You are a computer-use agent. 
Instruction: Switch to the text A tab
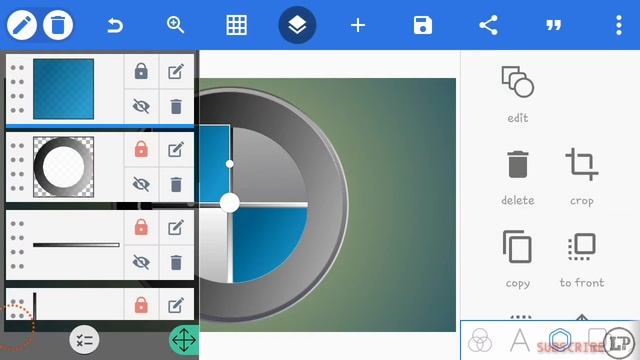(520, 340)
